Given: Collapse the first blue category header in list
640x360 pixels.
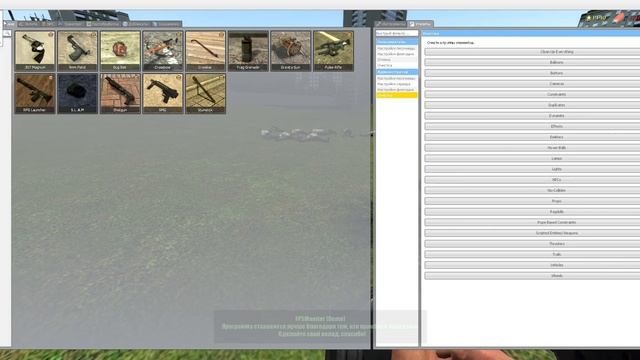Looking at the screenshot, I should point(397,42).
